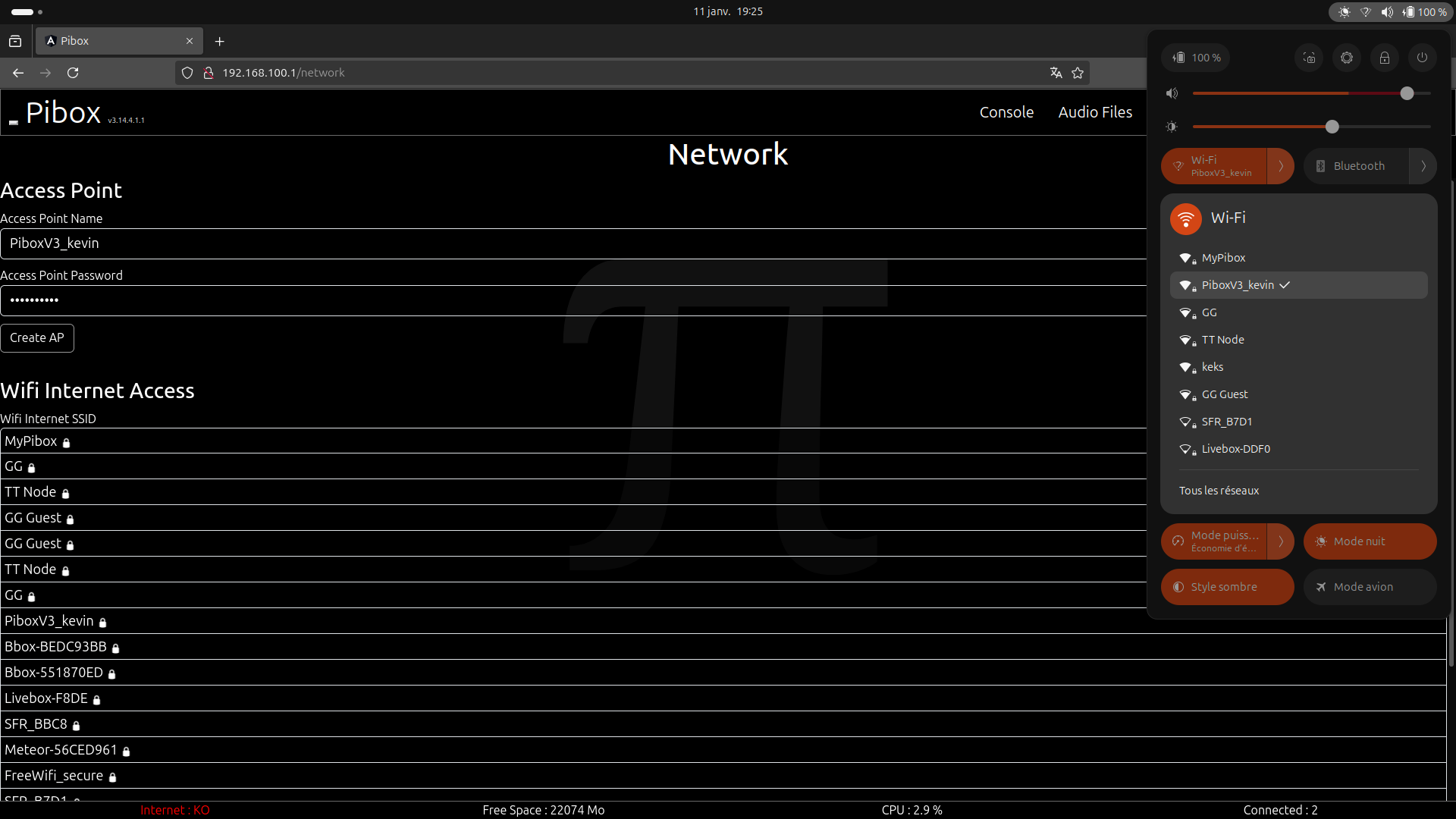1456x819 pixels.
Task: Reload the Pibox page
Action: (73, 73)
